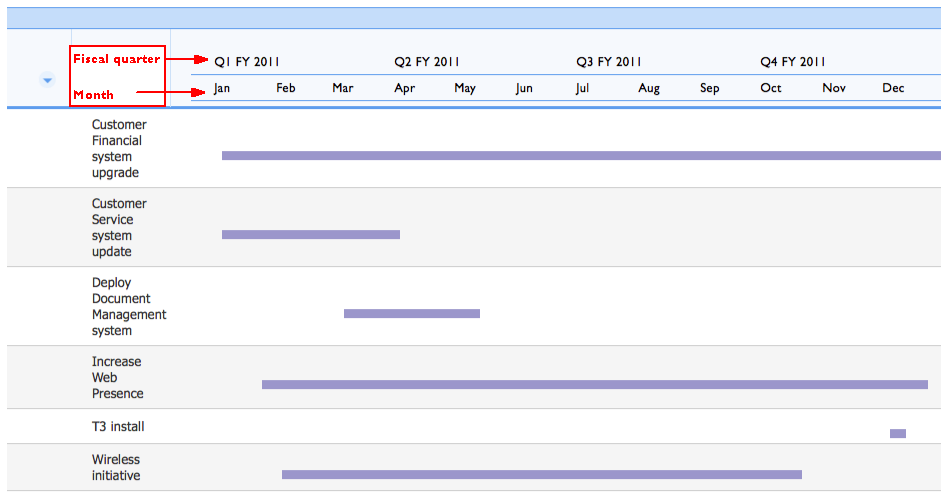Select Customer Financial system upgrade row label
Viewport: 941px width, 494px height.
click(119, 148)
